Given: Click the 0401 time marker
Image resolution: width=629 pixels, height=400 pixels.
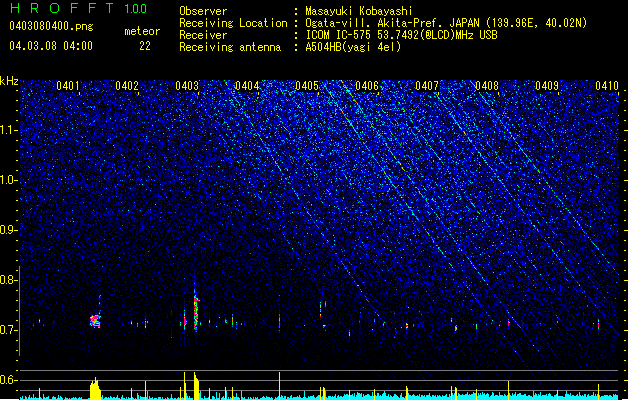Looking at the screenshot, I should click(x=67, y=86).
